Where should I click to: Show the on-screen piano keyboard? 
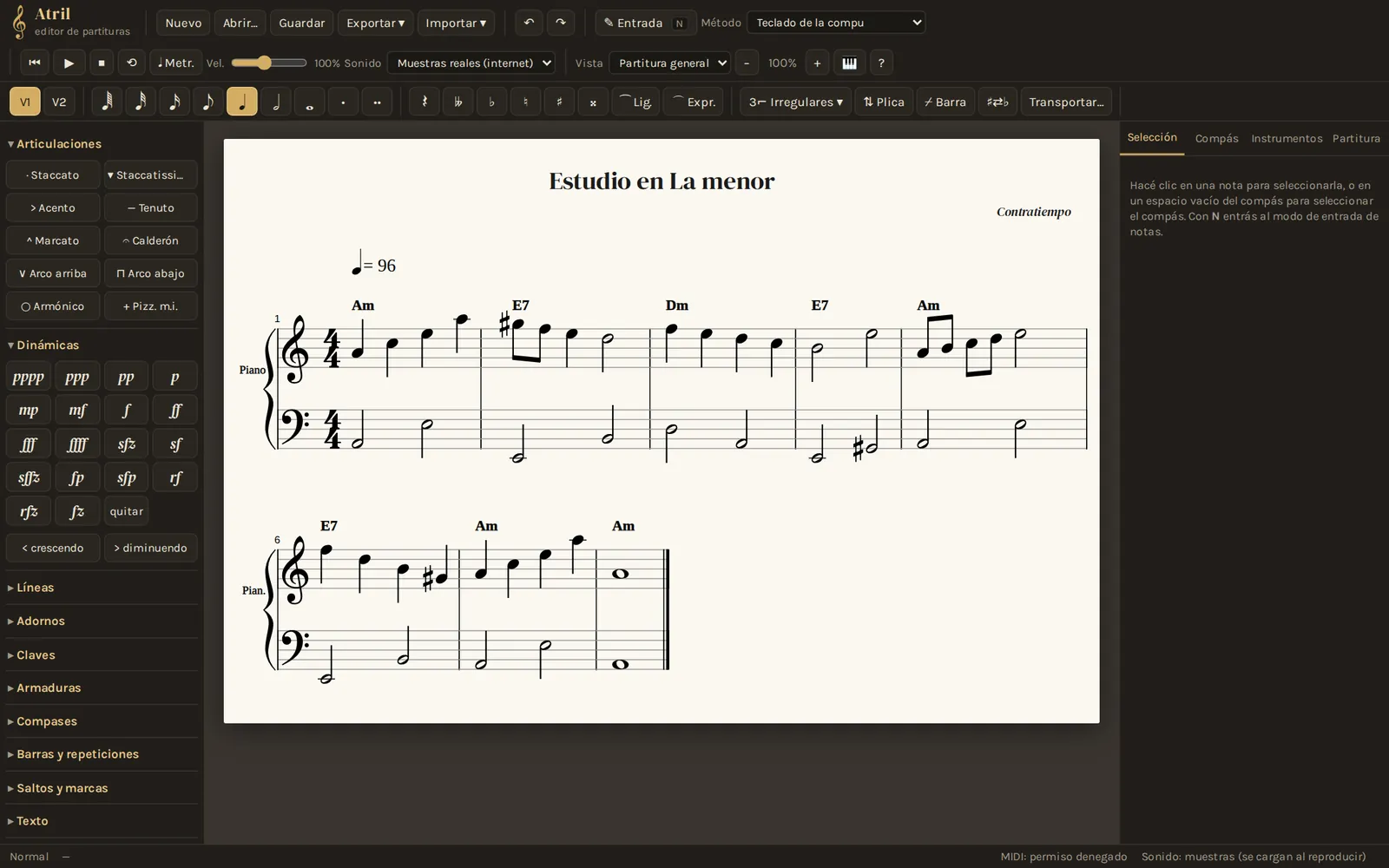pos(849,62)
